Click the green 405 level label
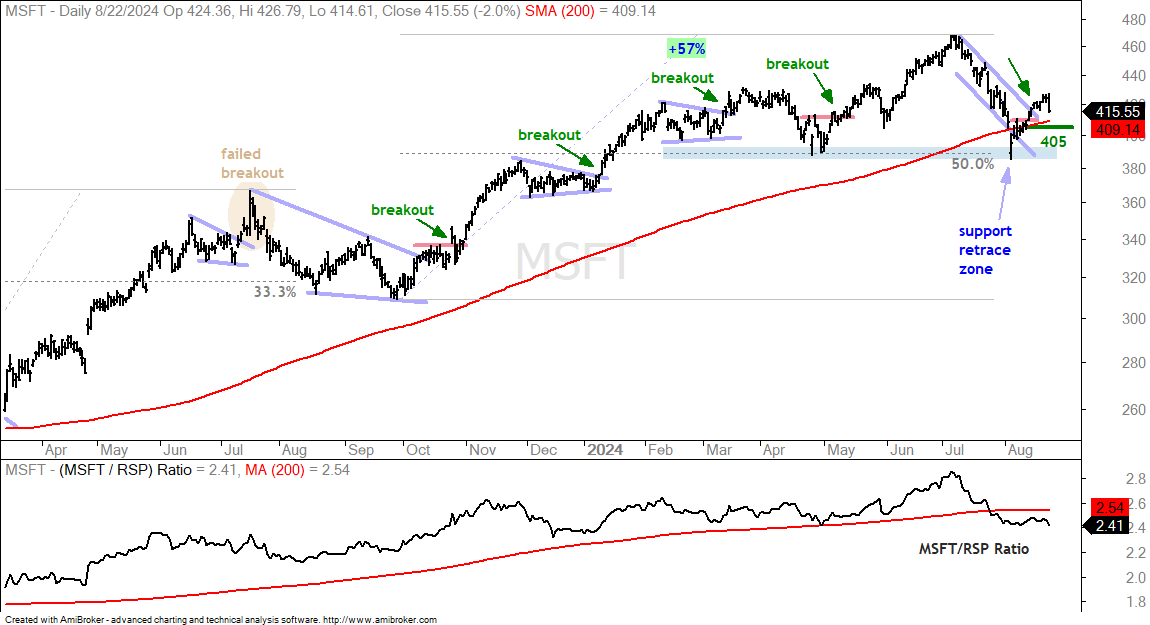The image size is (1150, 625). pos(1053,142)
